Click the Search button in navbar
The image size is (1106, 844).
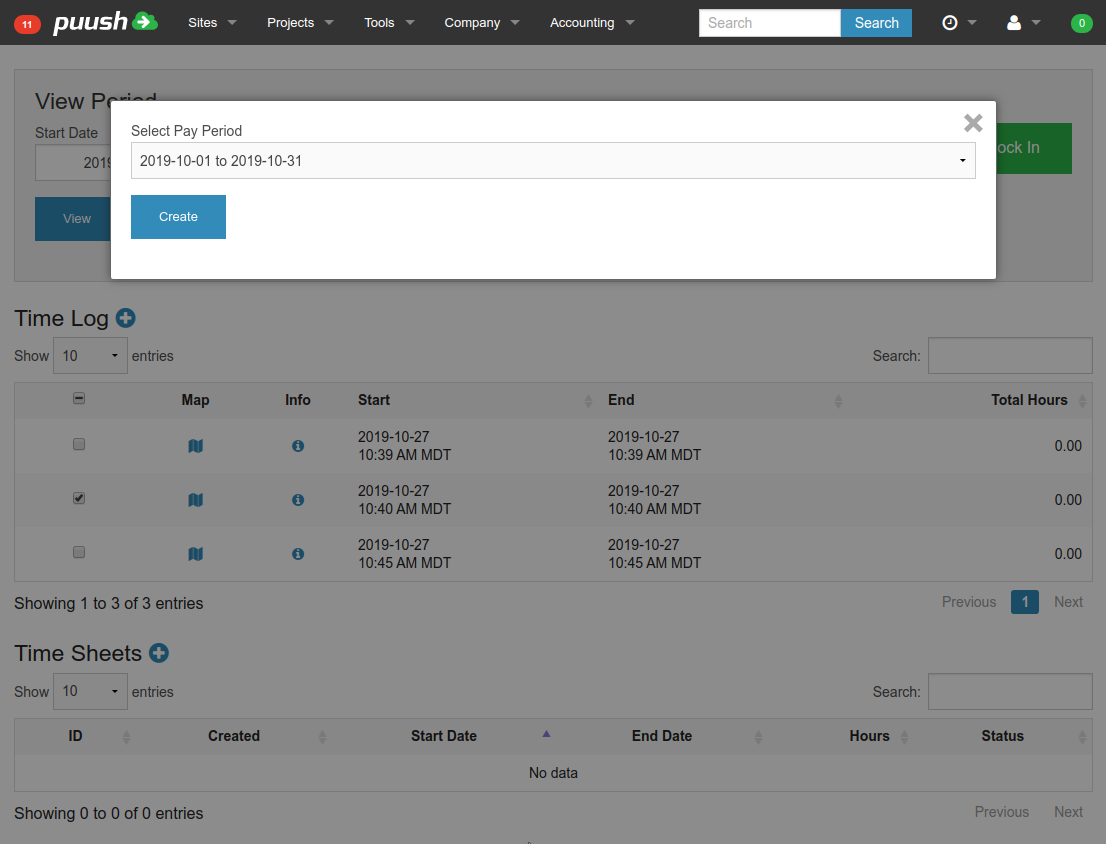point(876,23)
